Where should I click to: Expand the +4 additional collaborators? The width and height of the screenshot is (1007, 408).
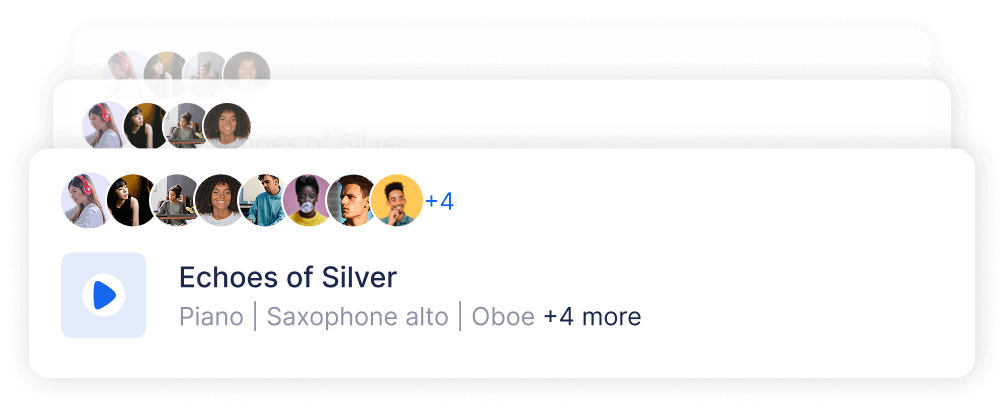coord(440,202)
